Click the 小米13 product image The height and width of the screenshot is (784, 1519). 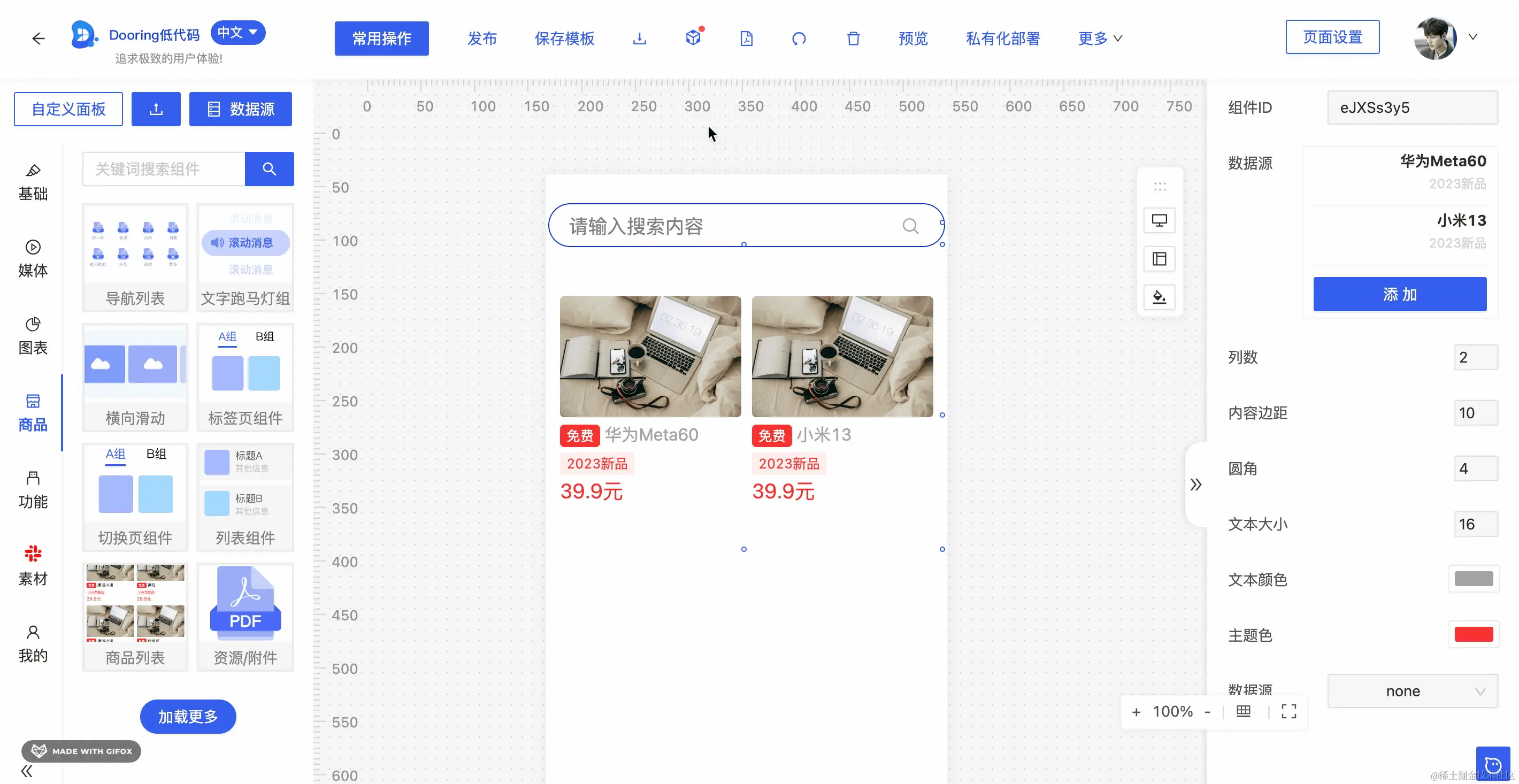point(842,357)
